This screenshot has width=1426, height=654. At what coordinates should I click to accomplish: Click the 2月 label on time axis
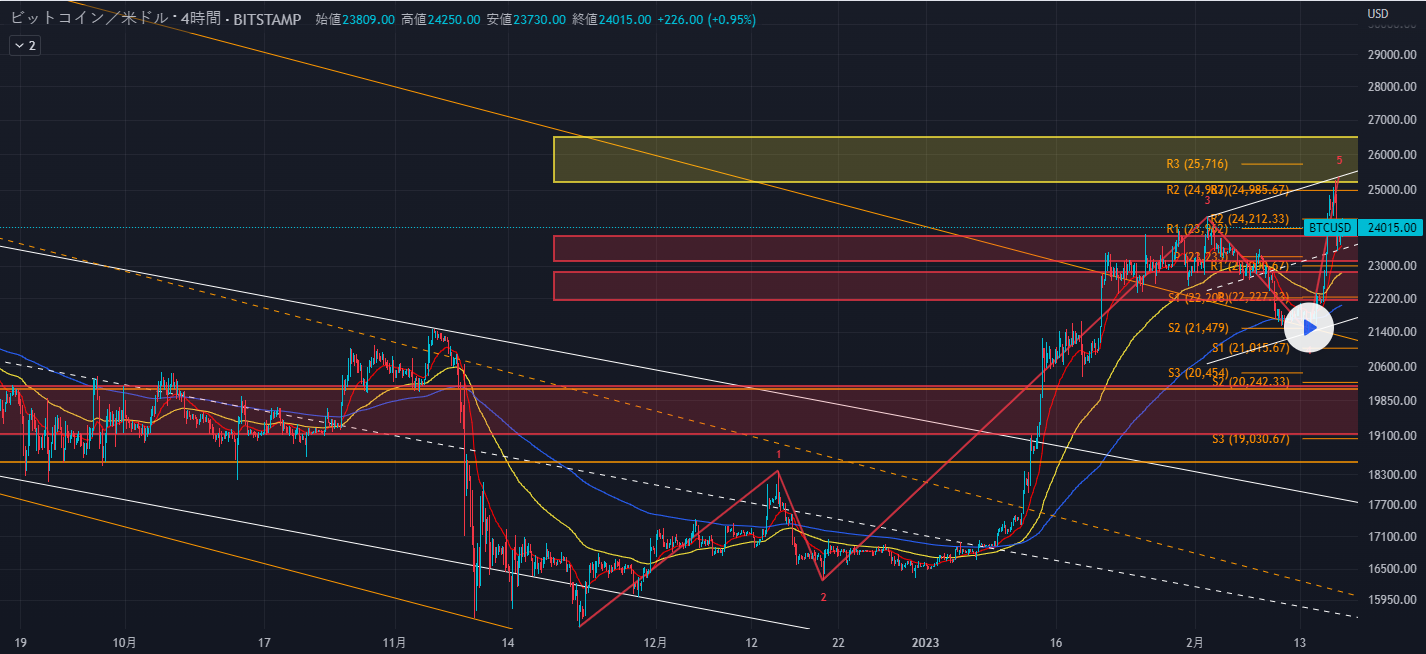click(1195, 641)
